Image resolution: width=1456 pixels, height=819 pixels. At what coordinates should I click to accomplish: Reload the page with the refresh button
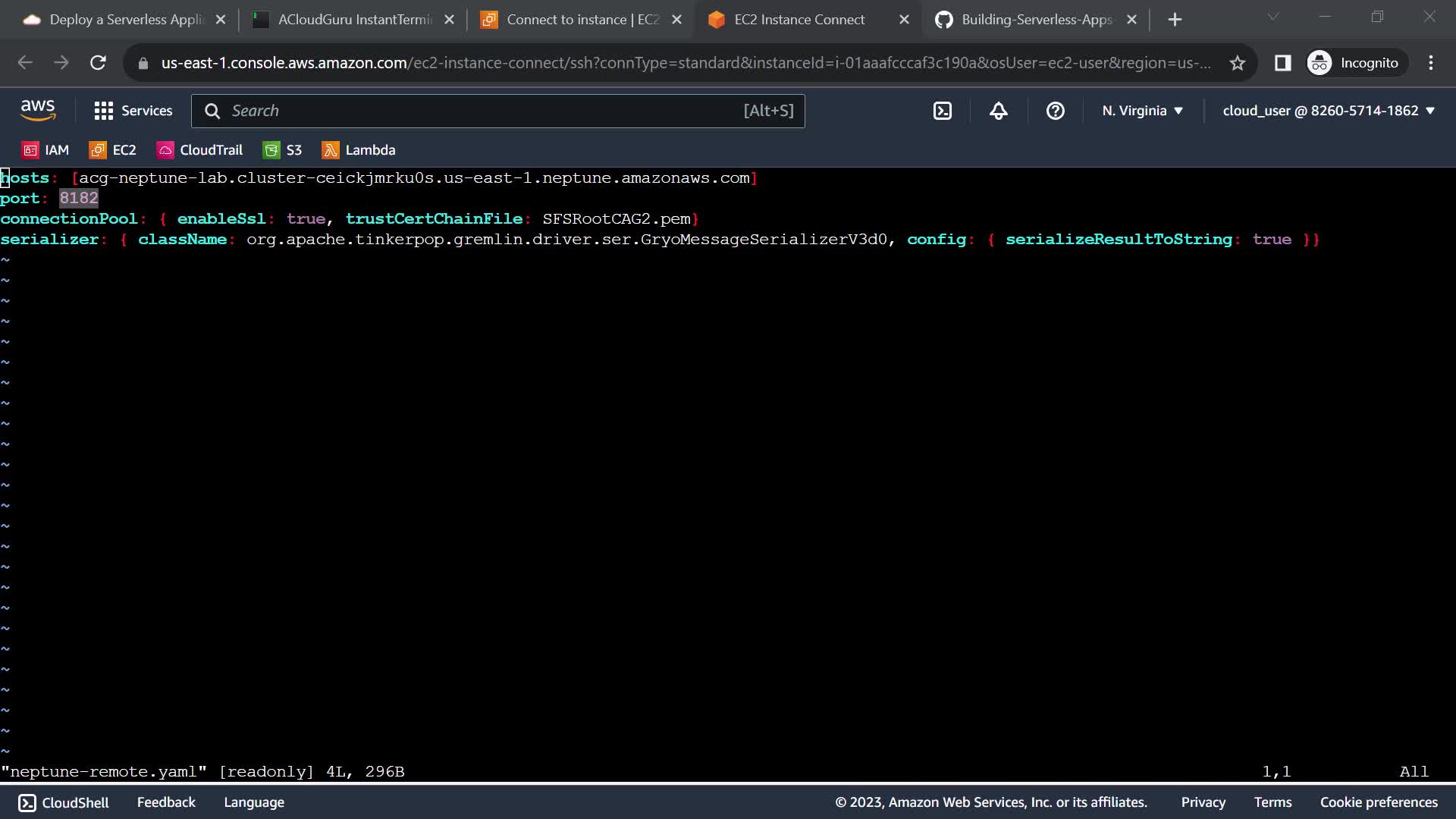(x=98, y=63)
